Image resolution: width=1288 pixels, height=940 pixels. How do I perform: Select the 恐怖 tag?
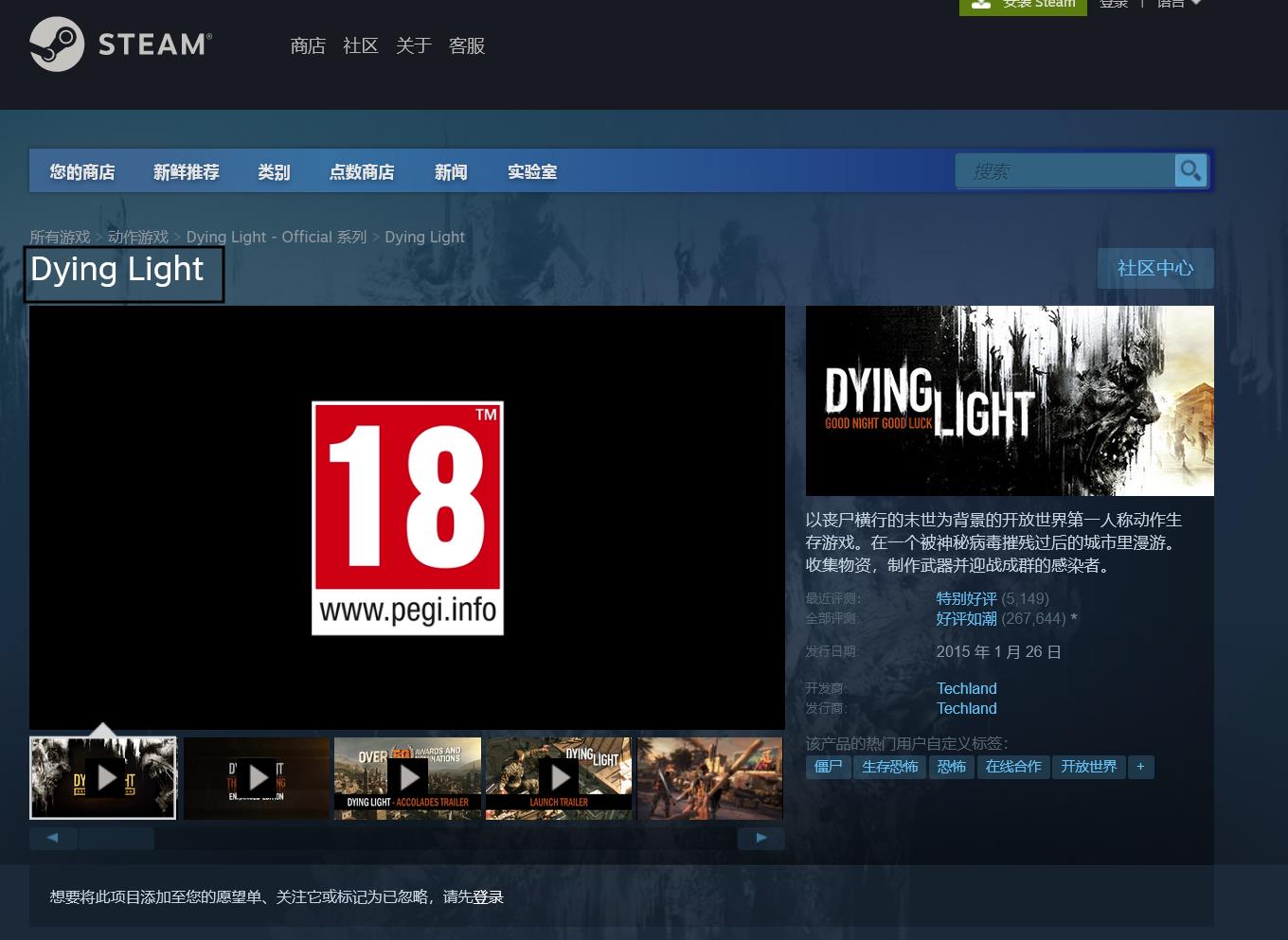951,767
